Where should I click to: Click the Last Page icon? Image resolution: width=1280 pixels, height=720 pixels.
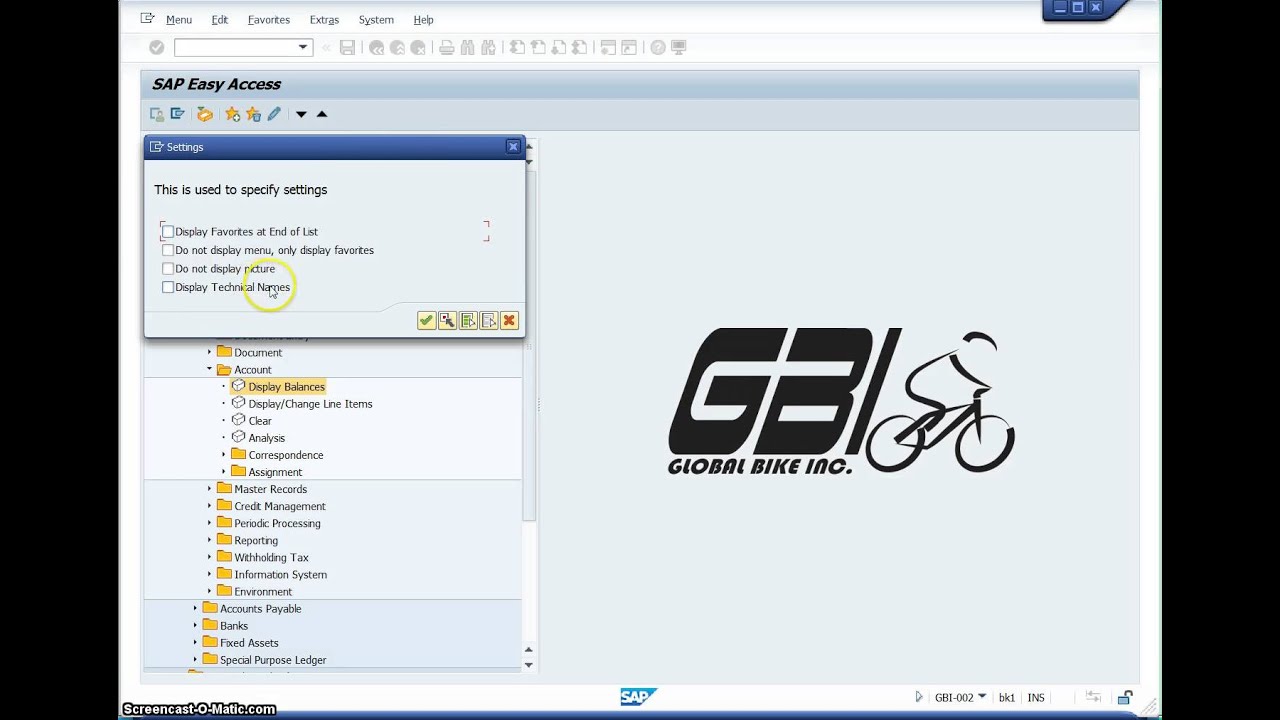(580, 47)
